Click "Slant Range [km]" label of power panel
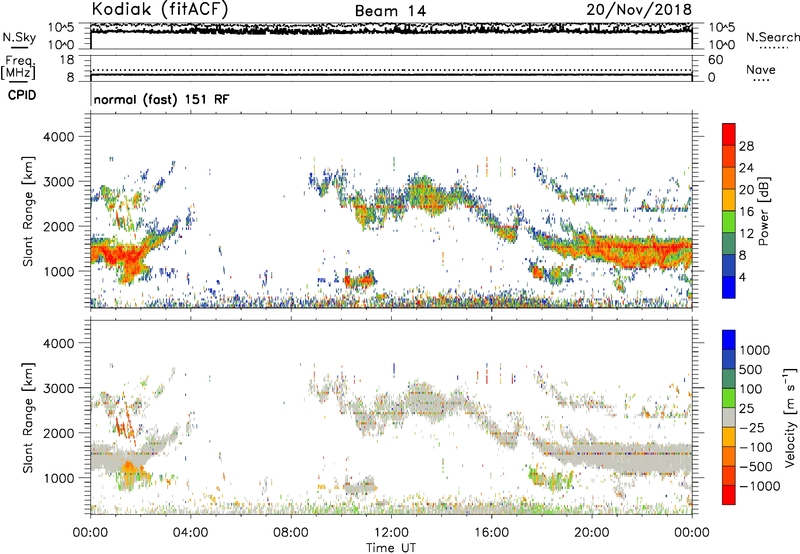This screenshot has height=554, width=800. point(29,211)
